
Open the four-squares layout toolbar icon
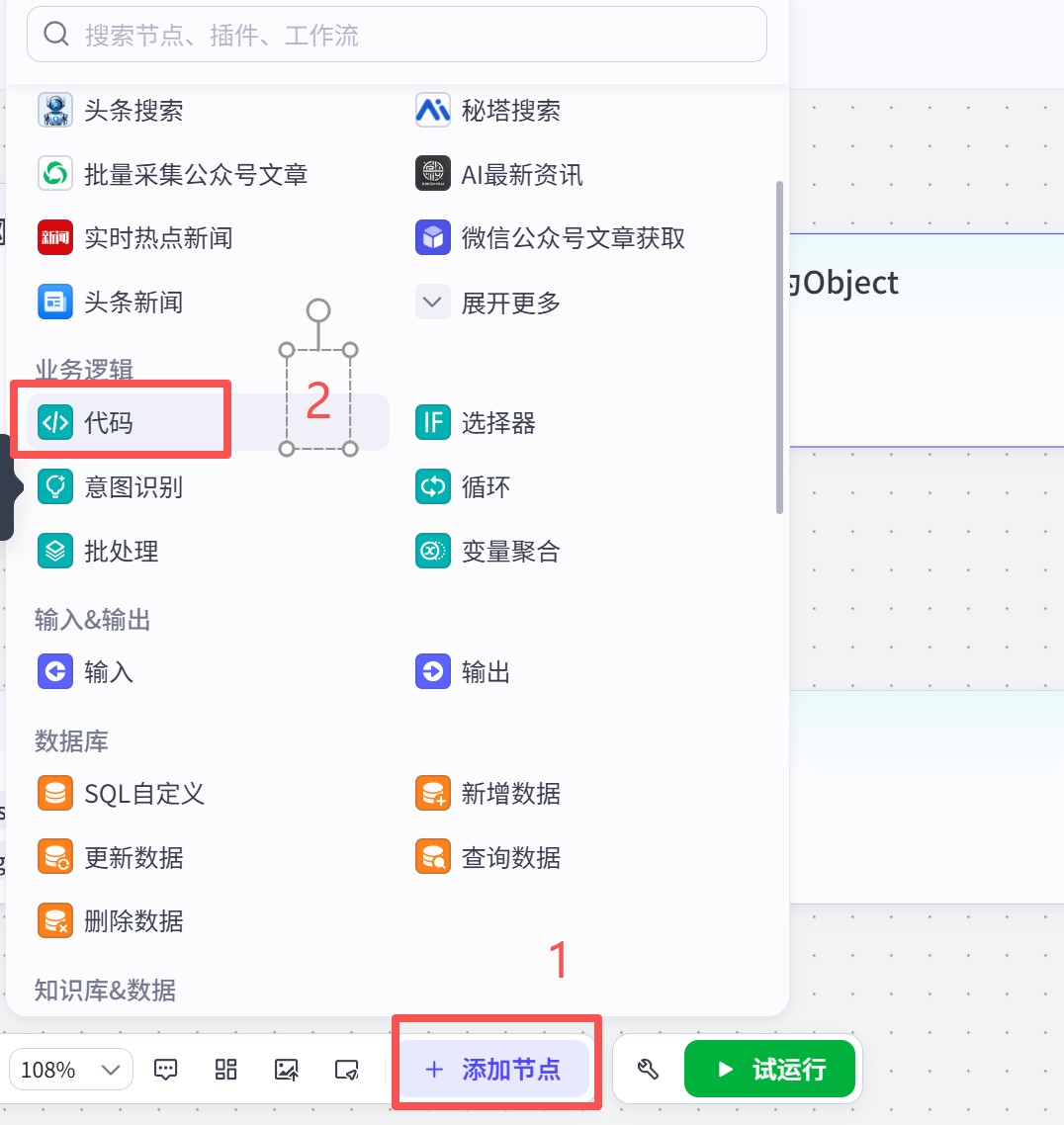click(x=226, y=1070)
